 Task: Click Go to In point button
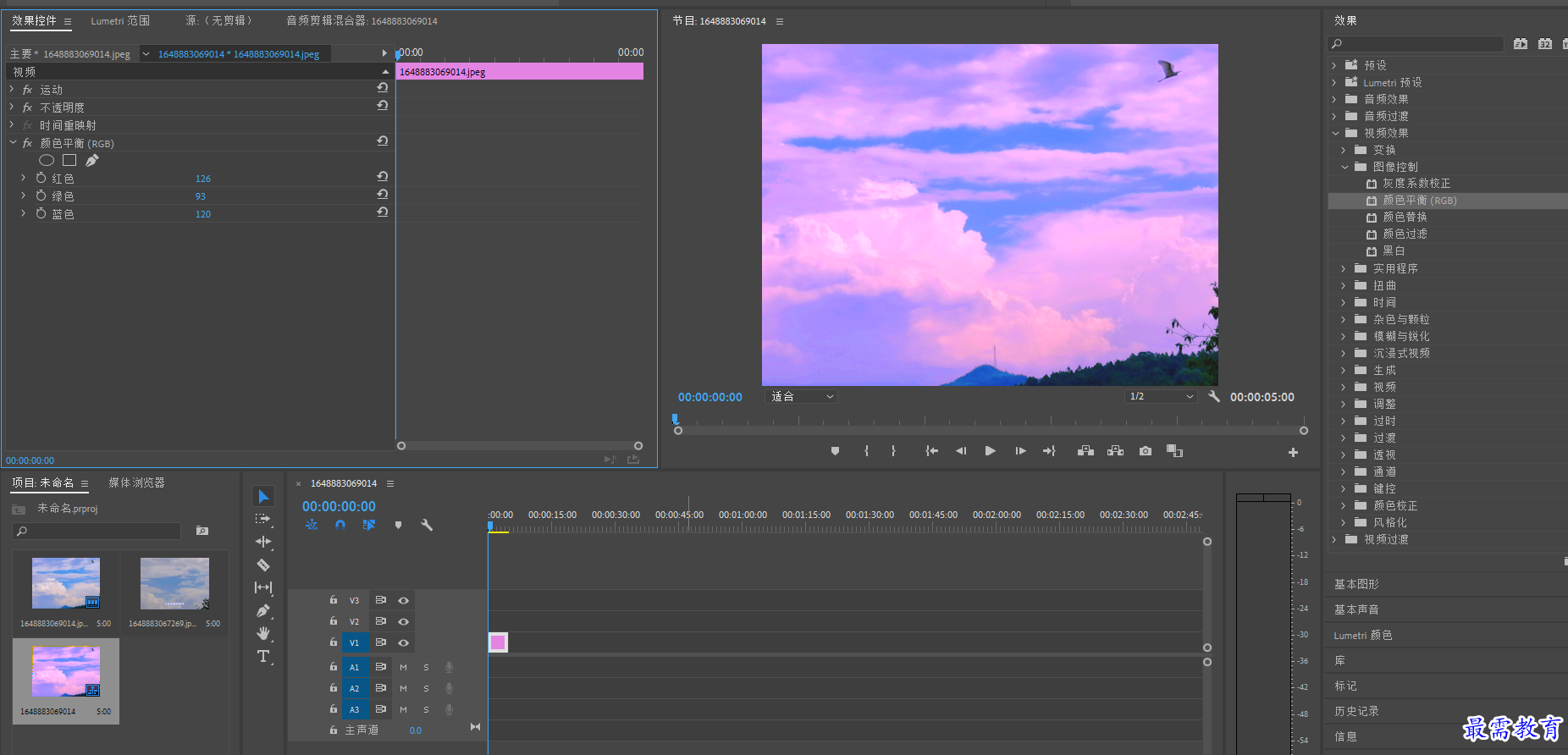click(x=931, y=451)
